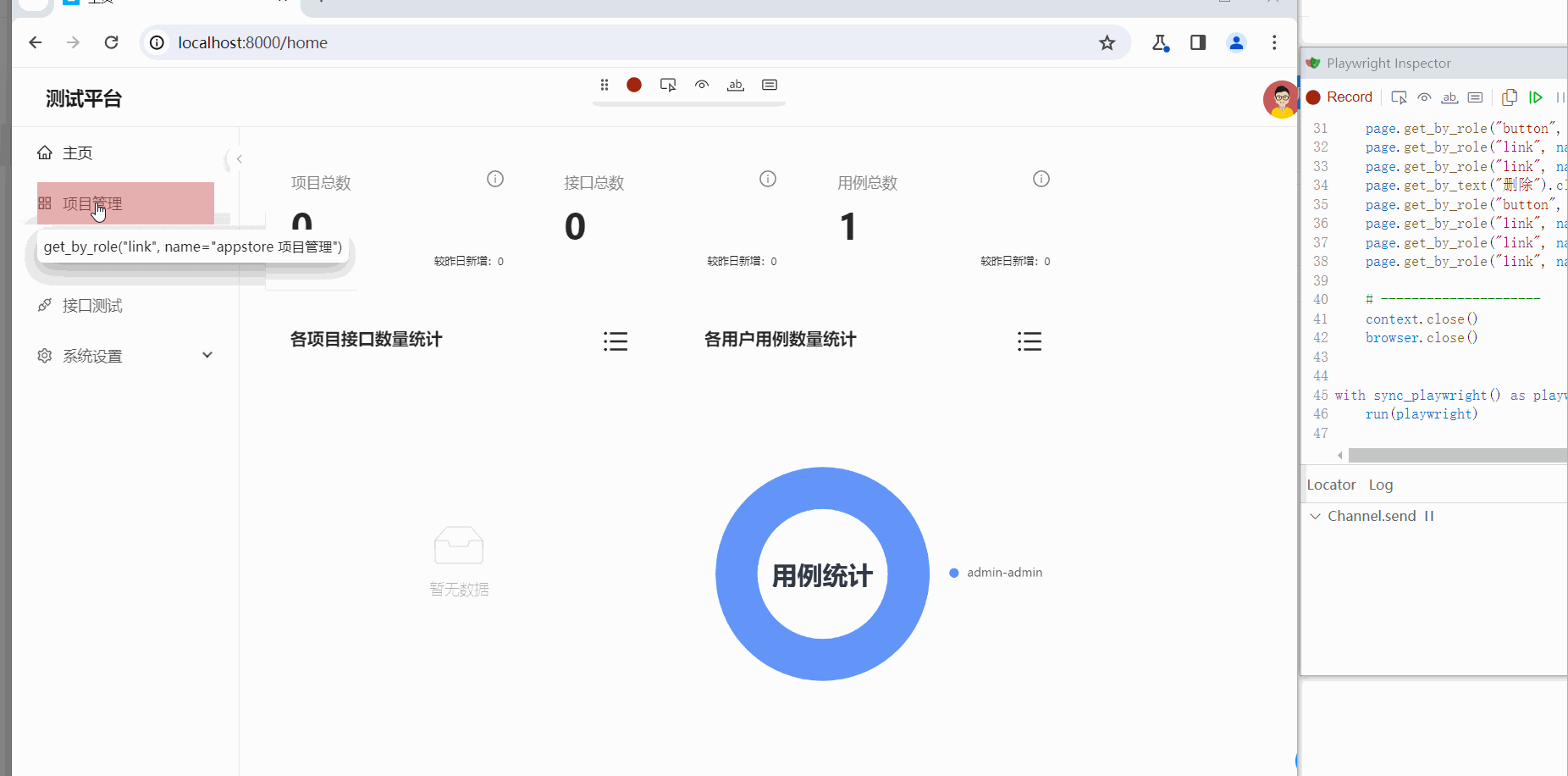Screen dimensions: 1568x776
Task: Show info tooltip for 用例总数
Action: [x=1041, y=179]
